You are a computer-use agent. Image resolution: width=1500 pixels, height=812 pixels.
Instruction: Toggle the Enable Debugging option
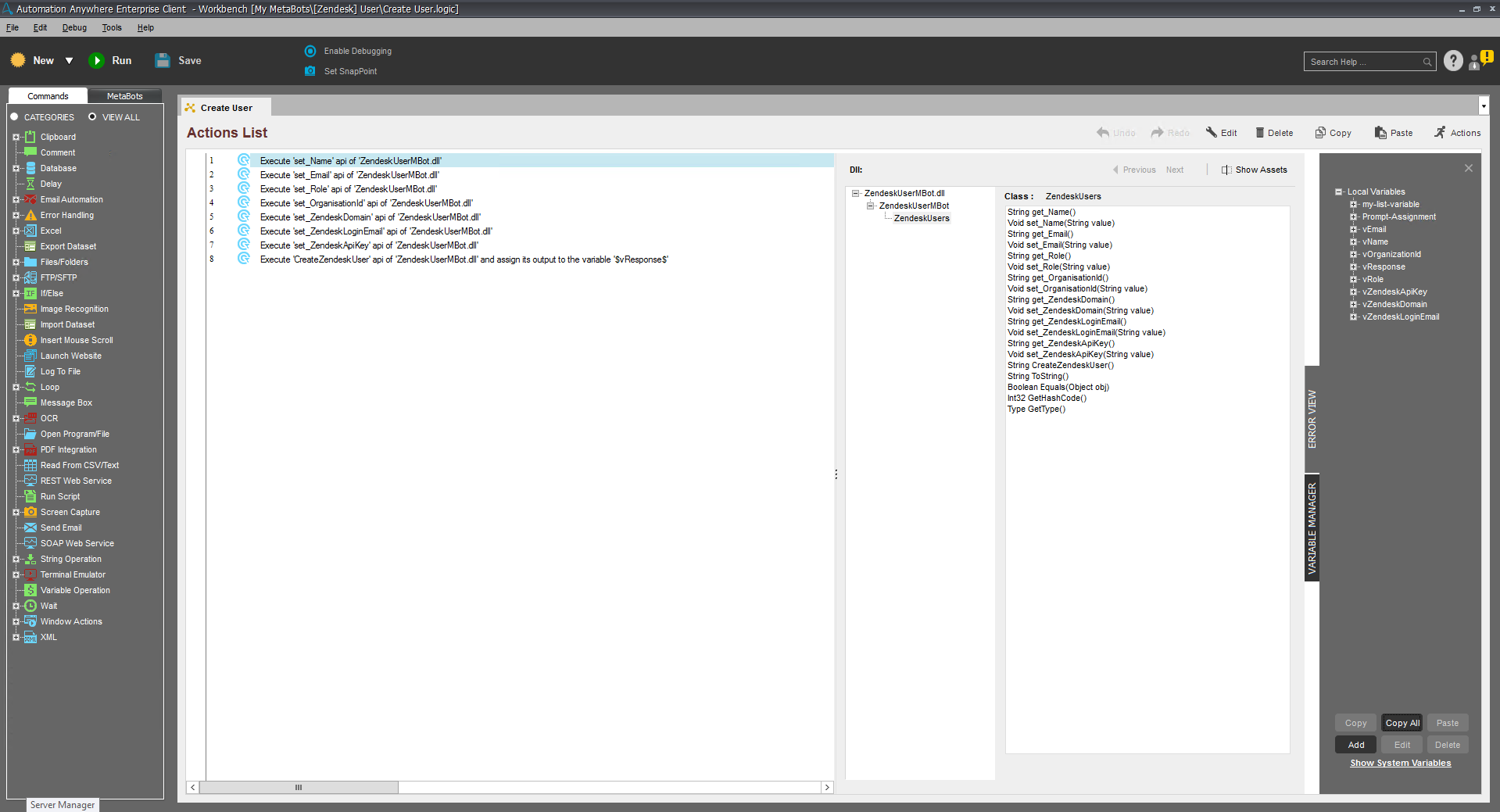[310, 51]
